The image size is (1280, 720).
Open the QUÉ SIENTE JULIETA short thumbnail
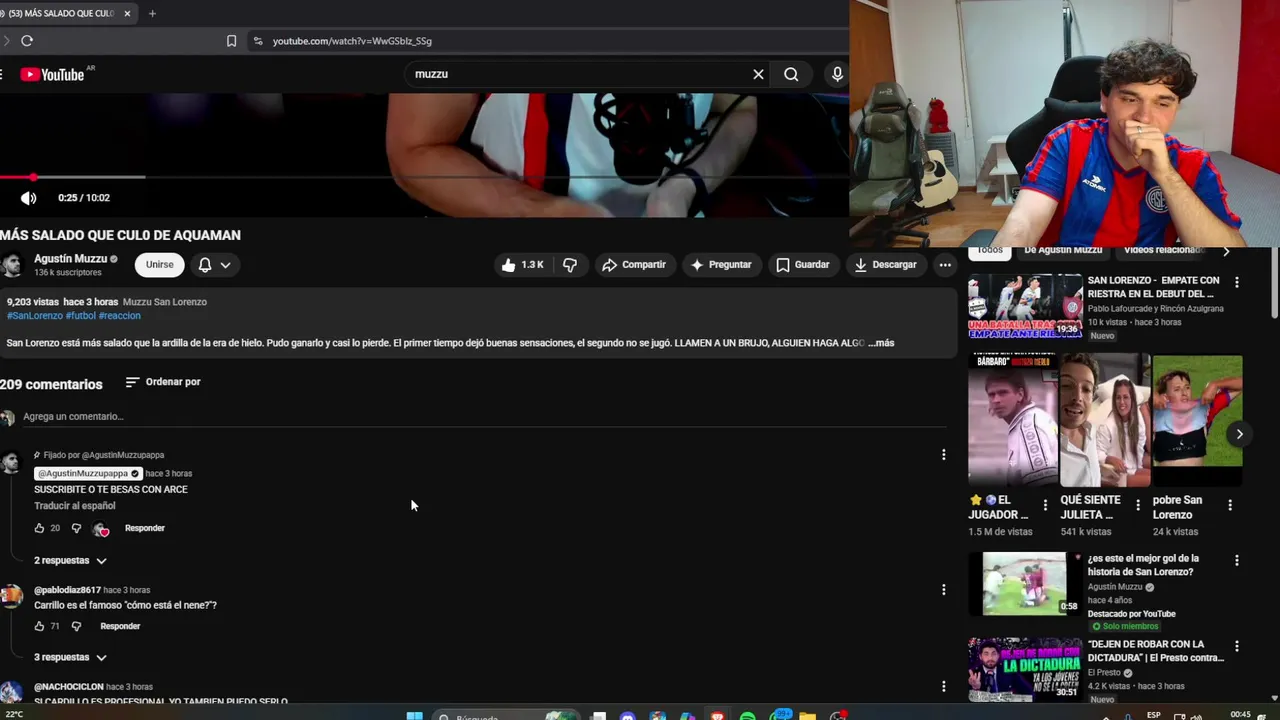click(1105, 420)
